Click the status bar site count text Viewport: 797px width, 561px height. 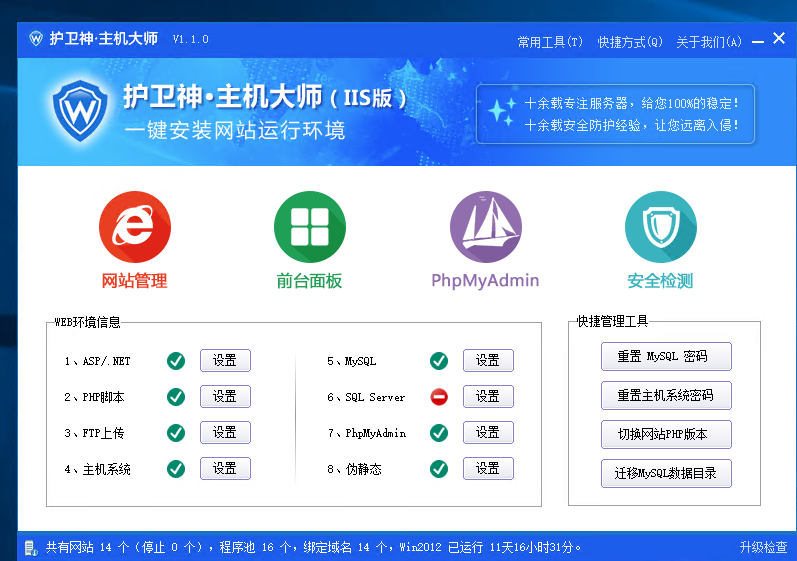coord(313,547)
